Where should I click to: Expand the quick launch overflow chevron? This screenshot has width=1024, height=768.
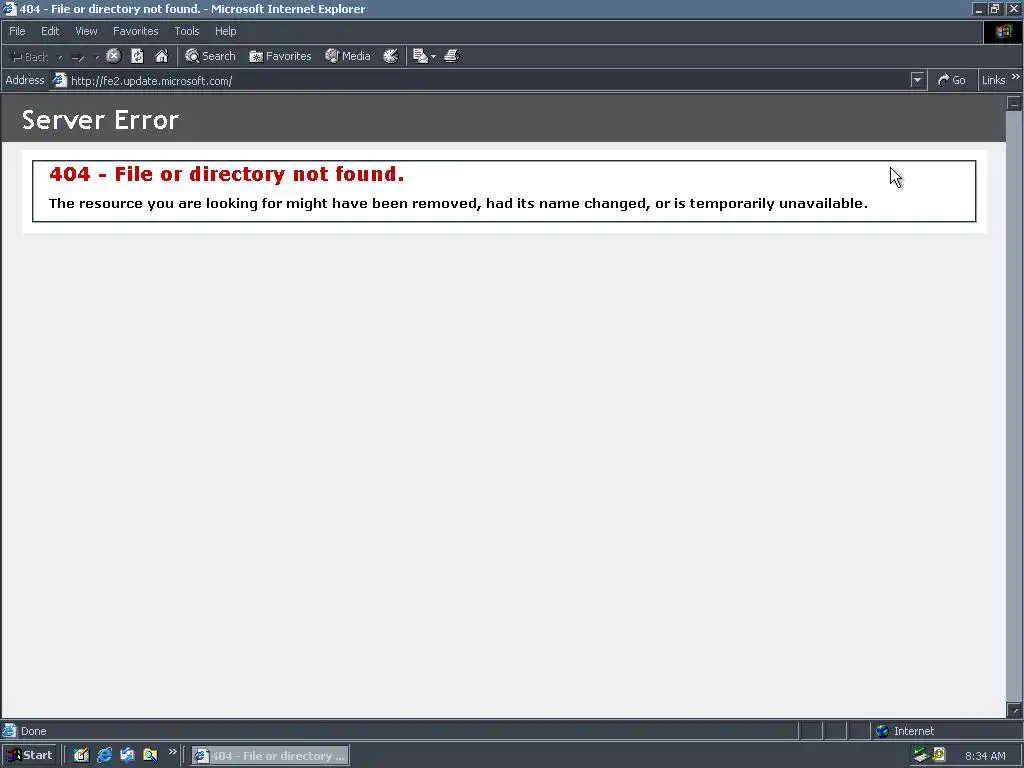pos(172,752)
